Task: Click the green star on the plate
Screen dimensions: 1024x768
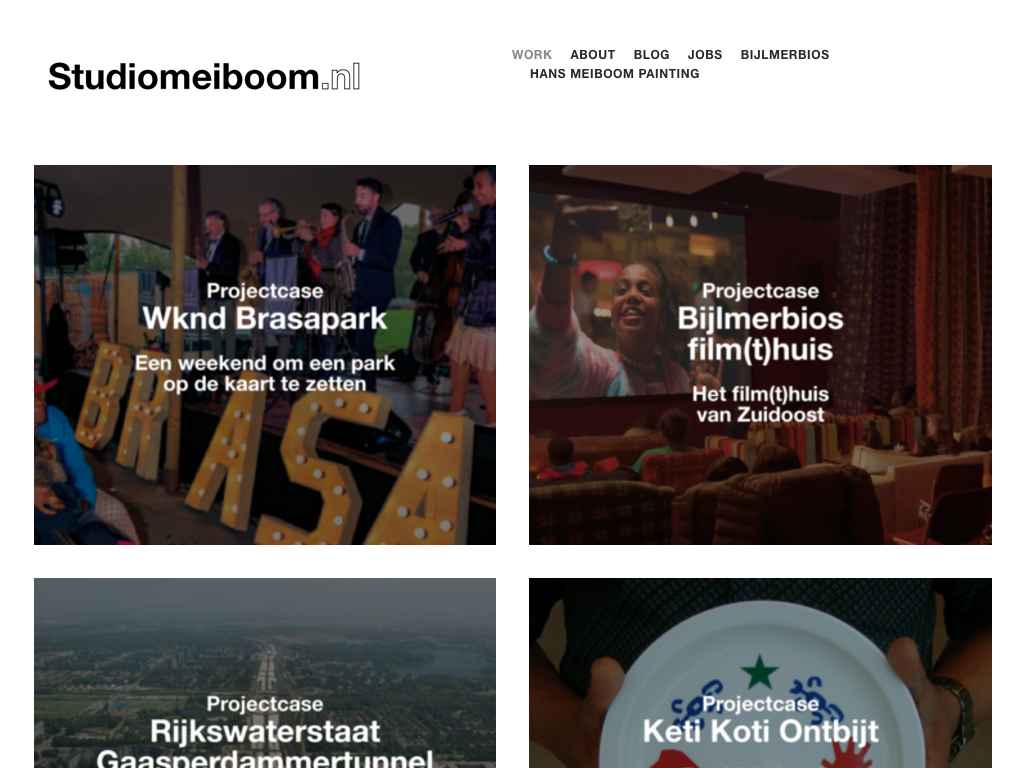Action: click(760, 672)
